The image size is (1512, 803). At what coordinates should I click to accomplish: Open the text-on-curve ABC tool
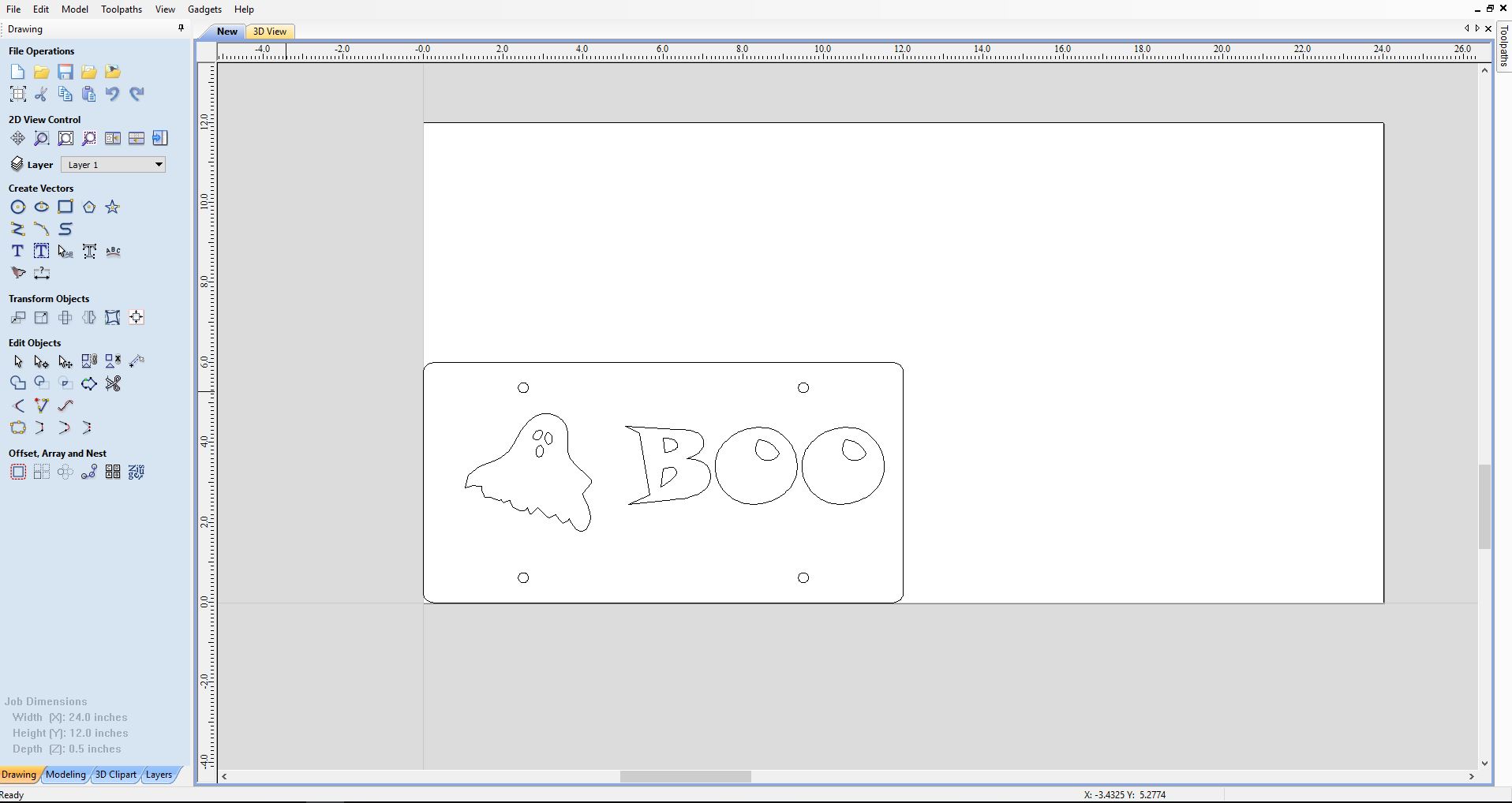(112, 251)
